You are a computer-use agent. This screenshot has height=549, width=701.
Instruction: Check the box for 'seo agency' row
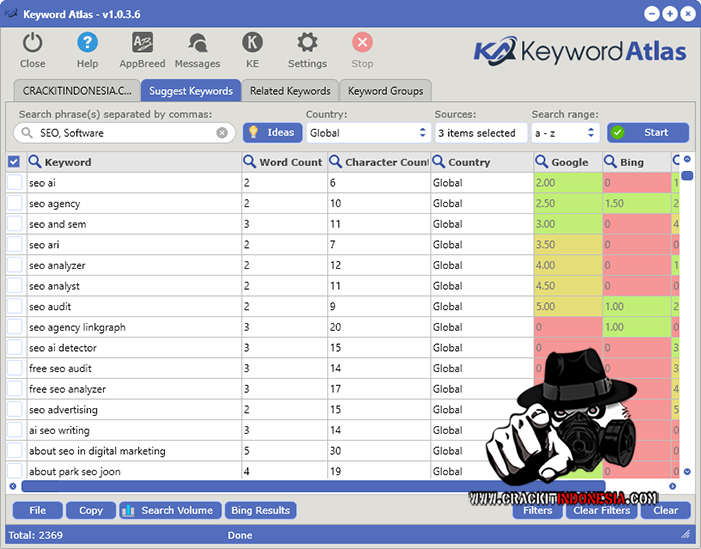point(14,204)
